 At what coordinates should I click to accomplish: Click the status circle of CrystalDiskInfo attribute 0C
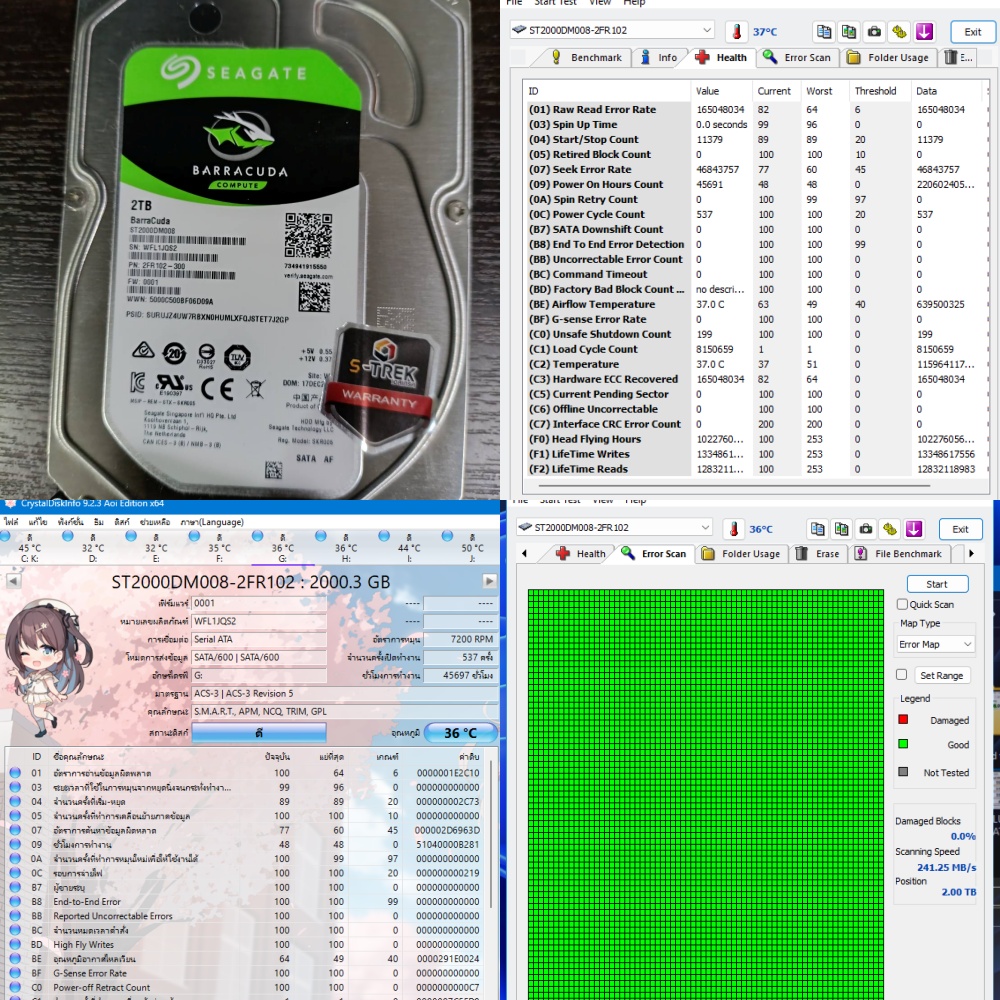15,873
